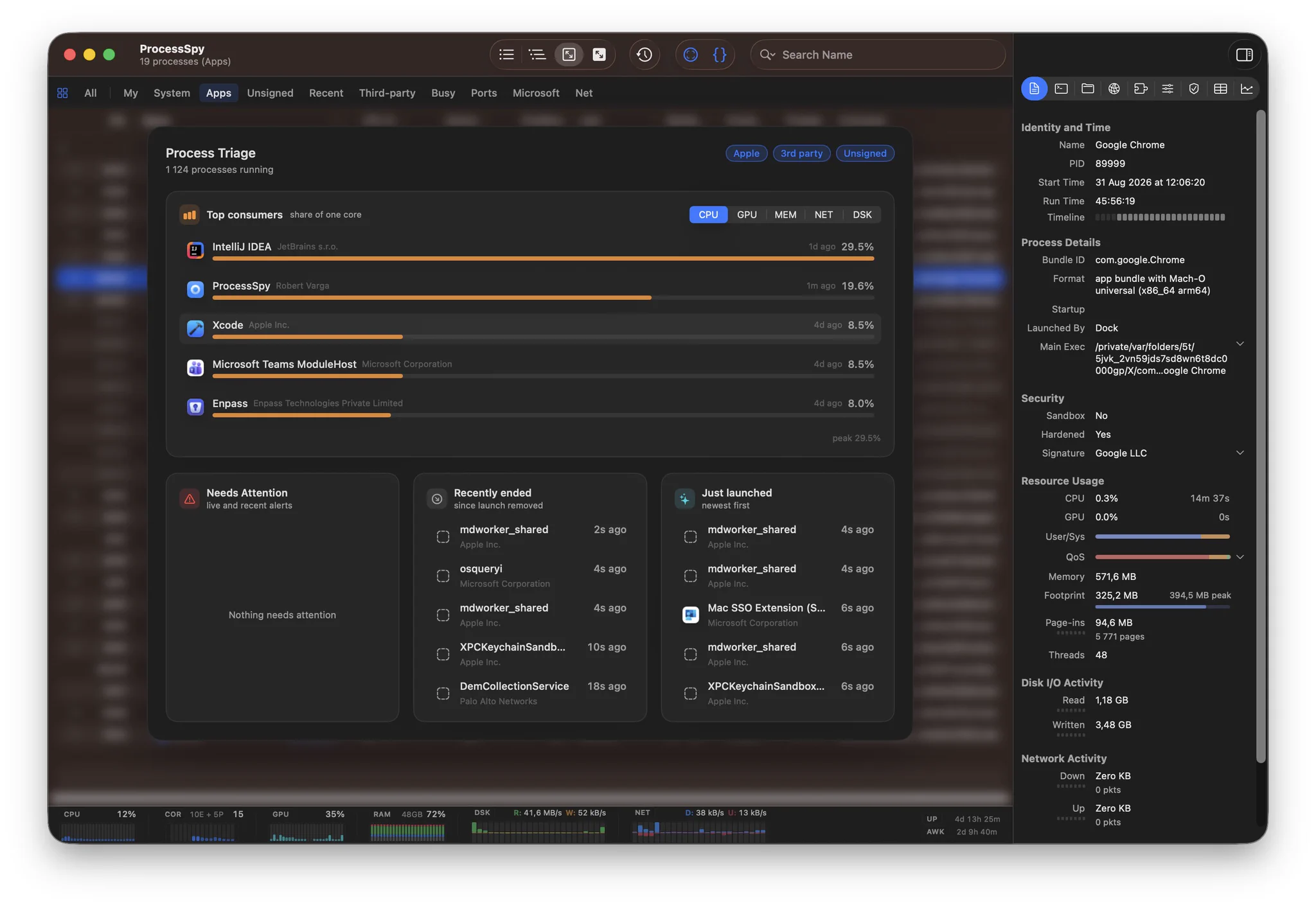Switch to the System filter tab
Screen dimensions: 1316x907
(172, 93)
